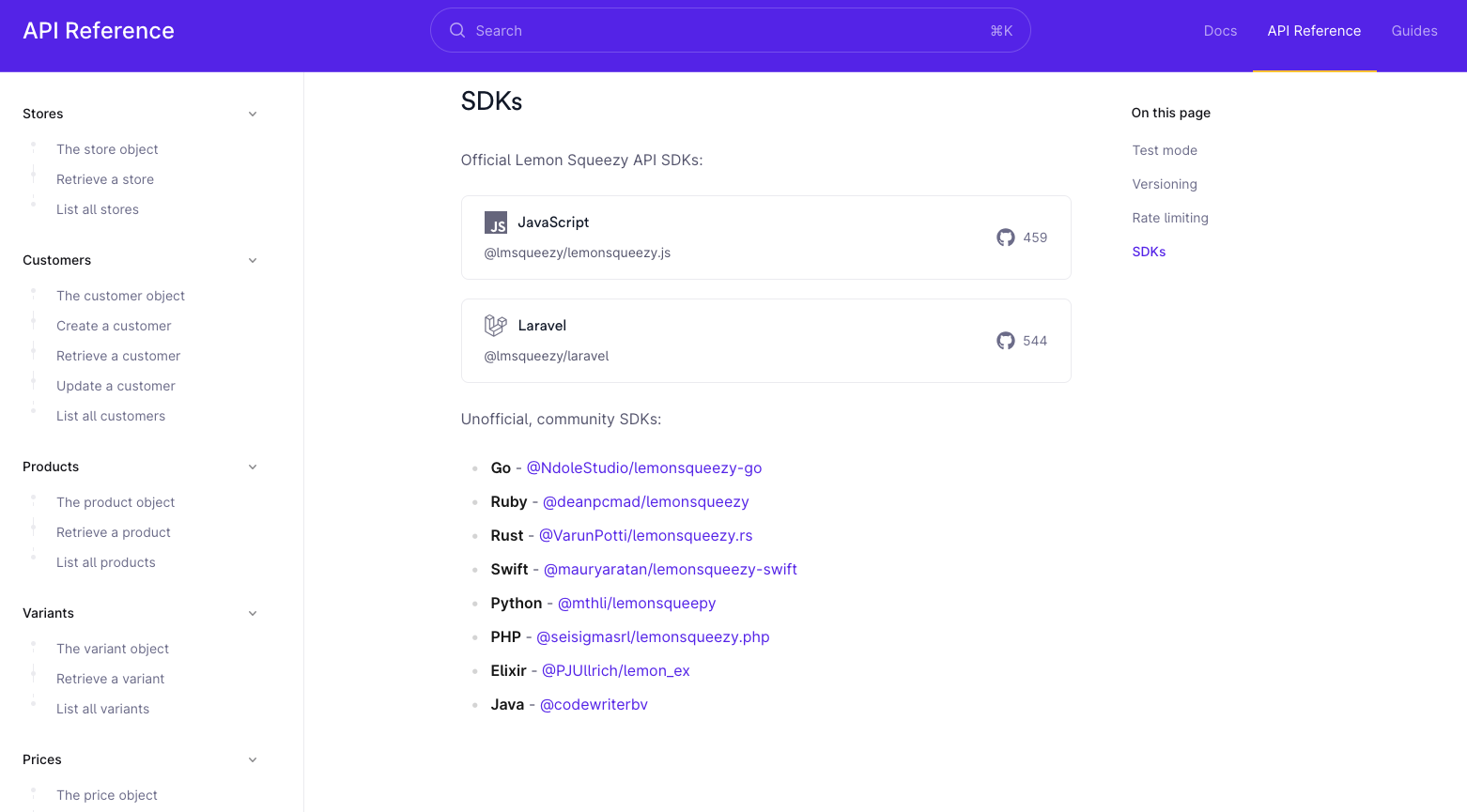Collapse the Products section chevron

click(x=253, y=467)
